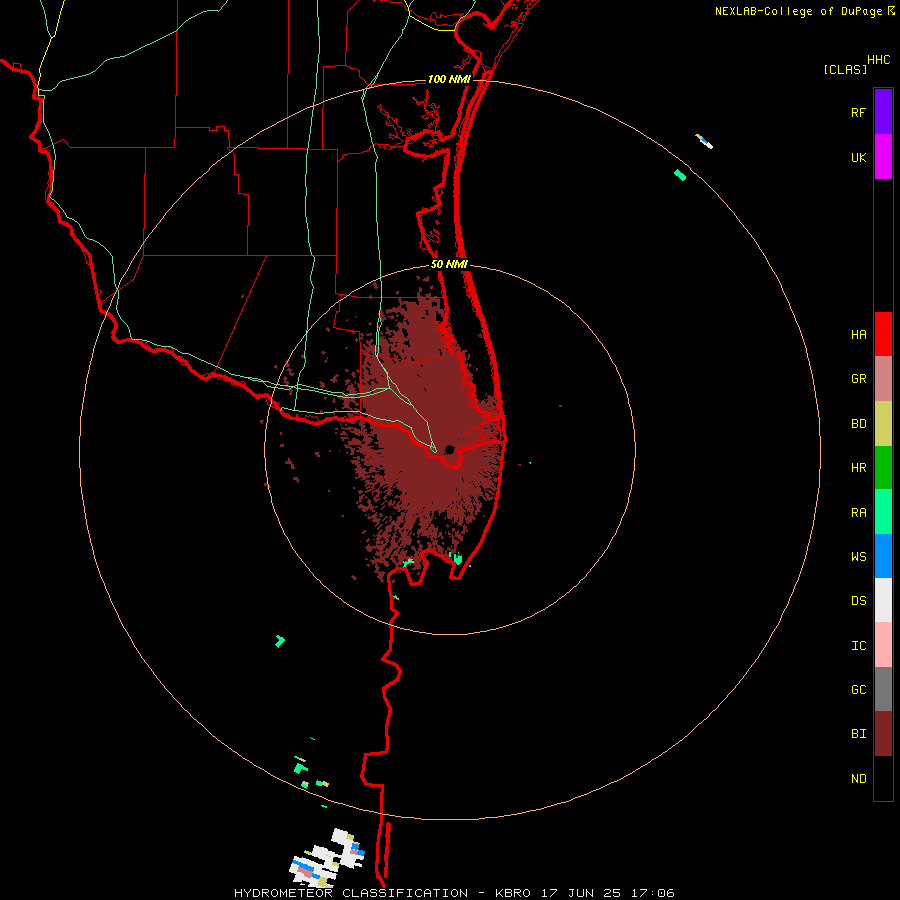Click the 100 NMI range ring label

[x=449, y=79]
